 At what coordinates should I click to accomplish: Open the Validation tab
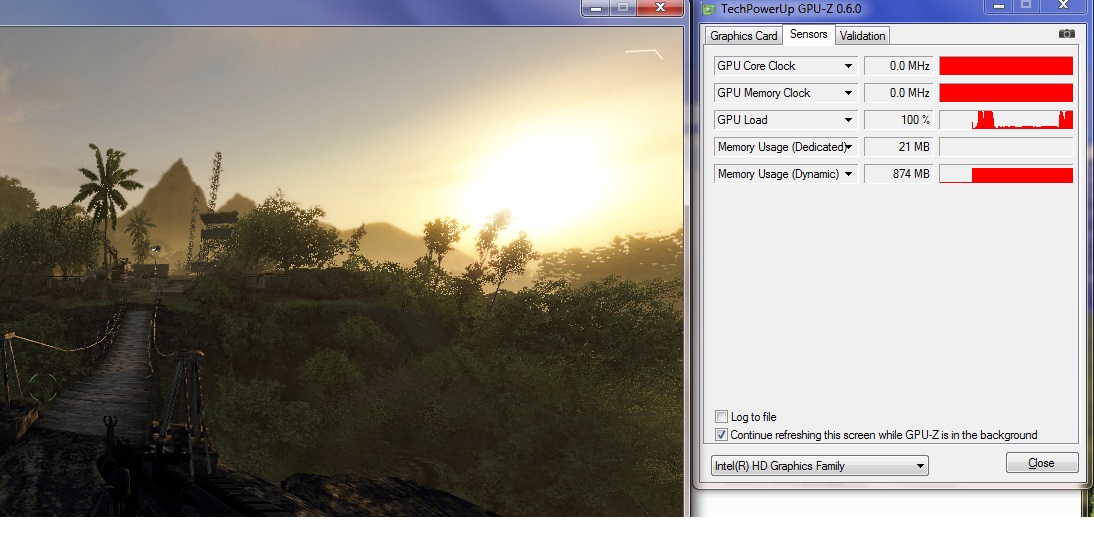coord(862,36)
